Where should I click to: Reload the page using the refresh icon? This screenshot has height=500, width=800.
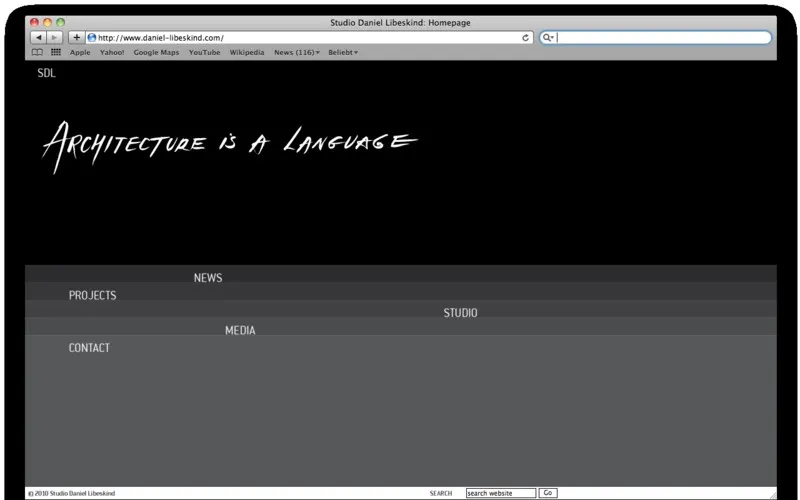click(525, 38)
